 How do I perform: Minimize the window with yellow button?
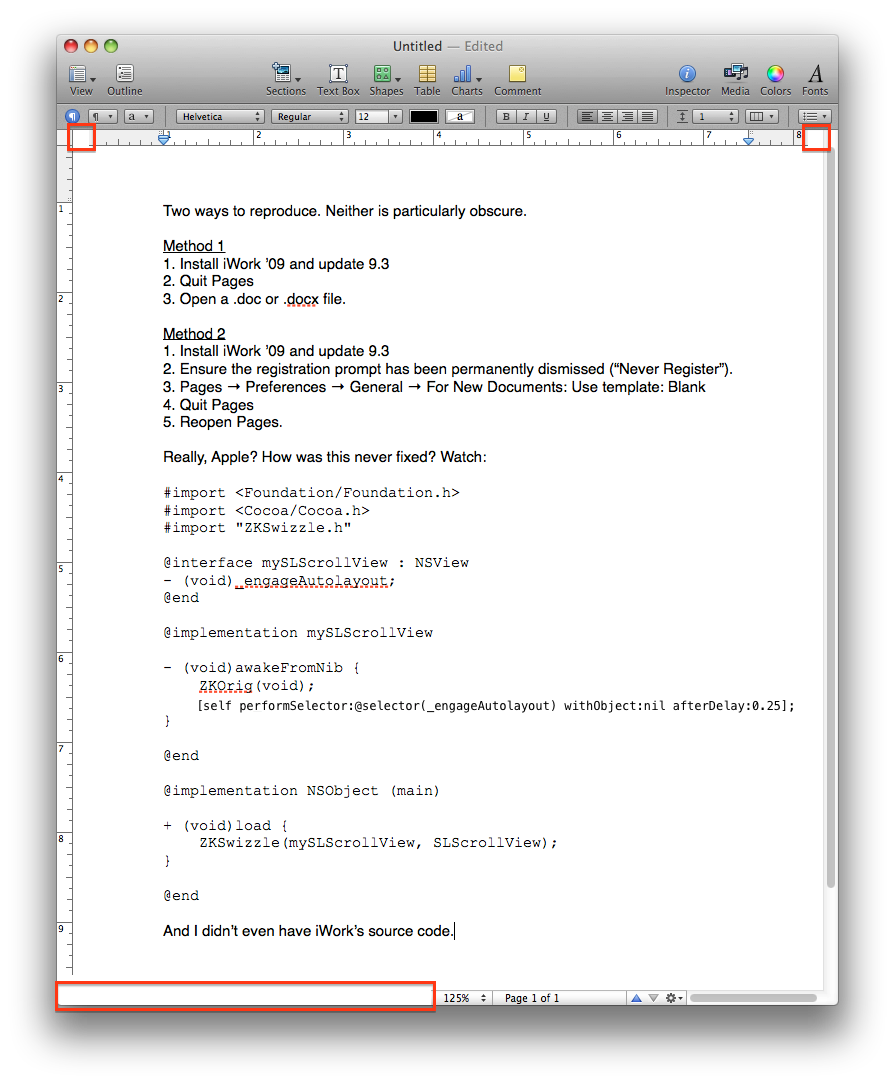(91, 46)
